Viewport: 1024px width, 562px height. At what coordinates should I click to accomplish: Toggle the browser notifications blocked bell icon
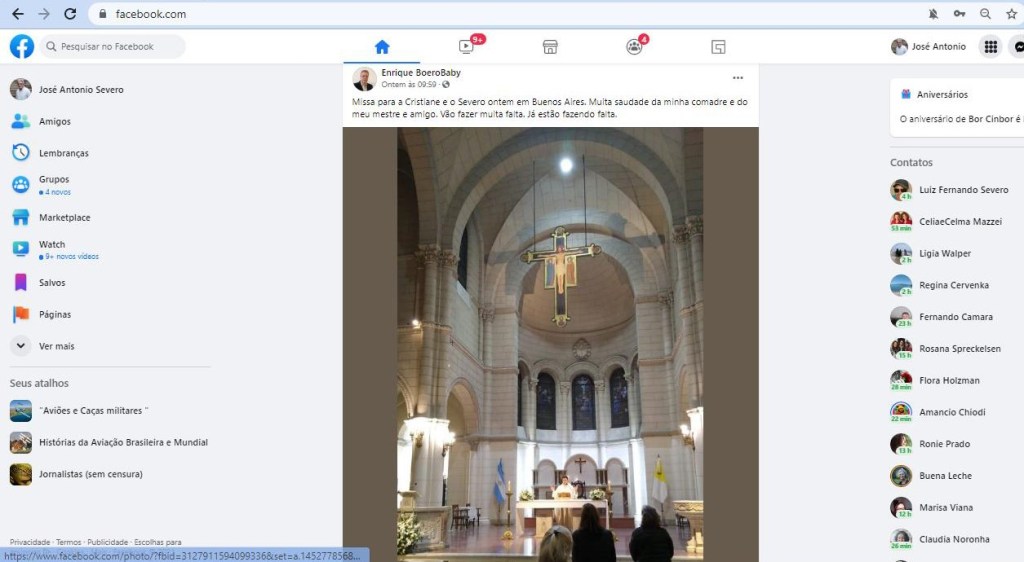(933, 14)
